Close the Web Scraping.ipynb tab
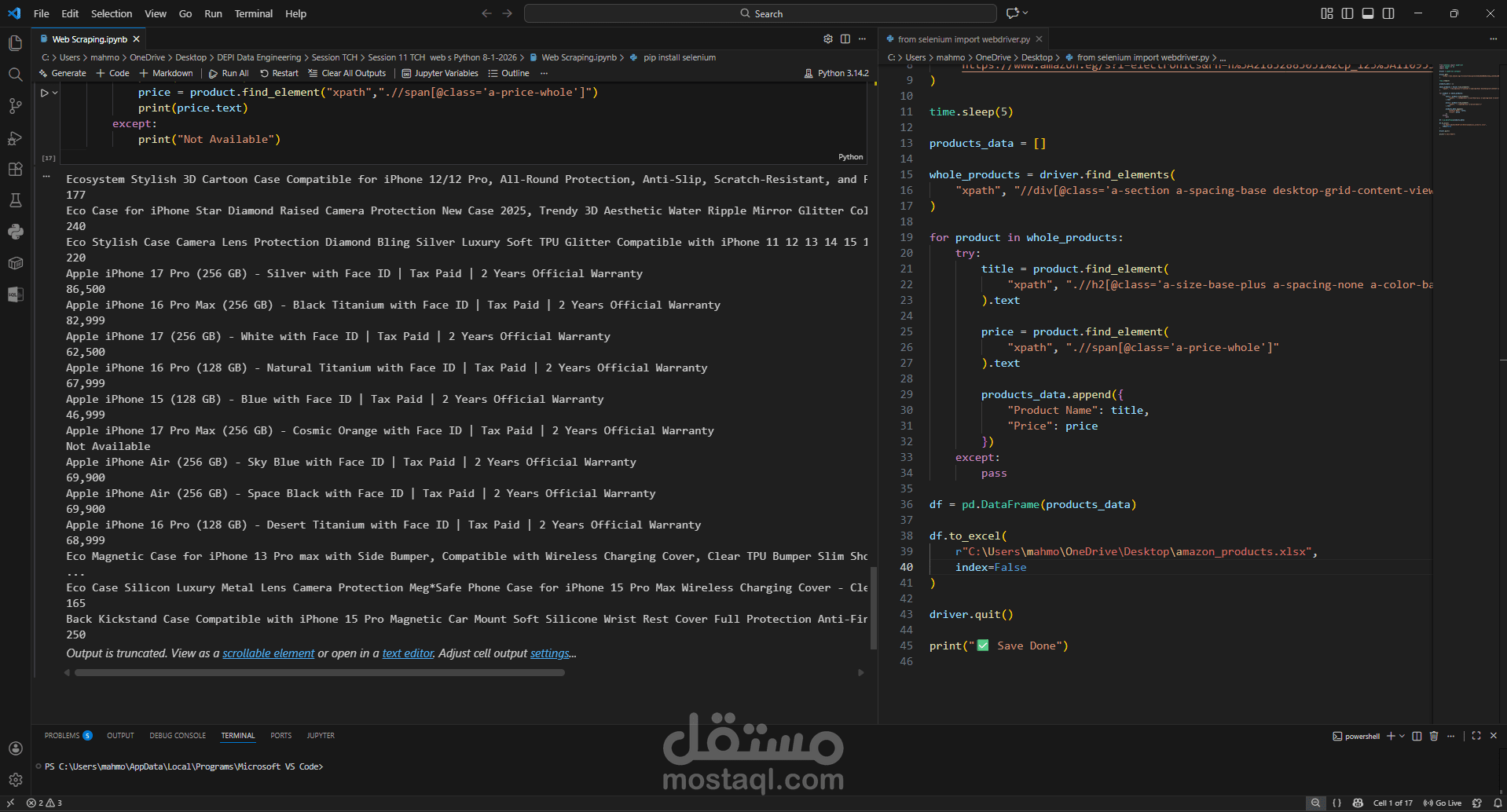1507x812 pixels. (x=137, y=39)
